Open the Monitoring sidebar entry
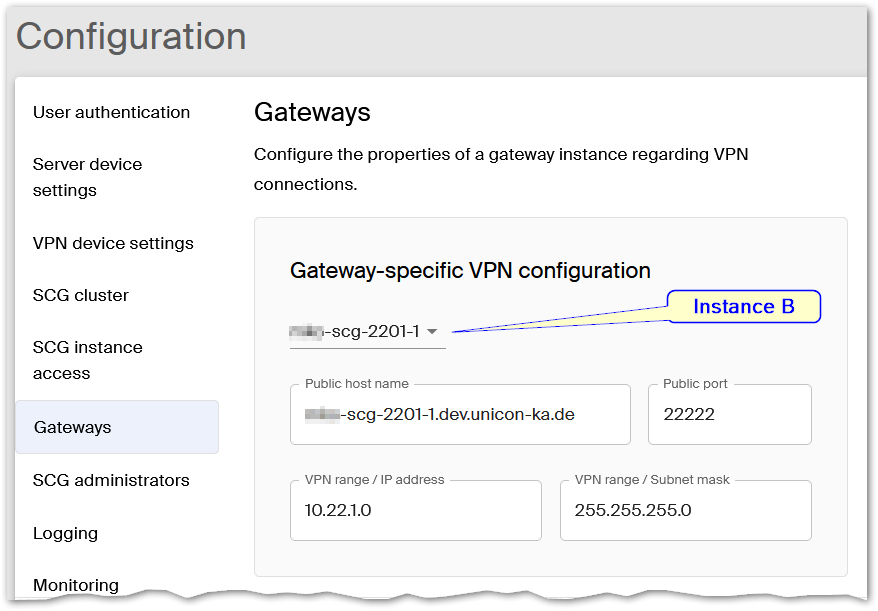 tap(76, 585)
